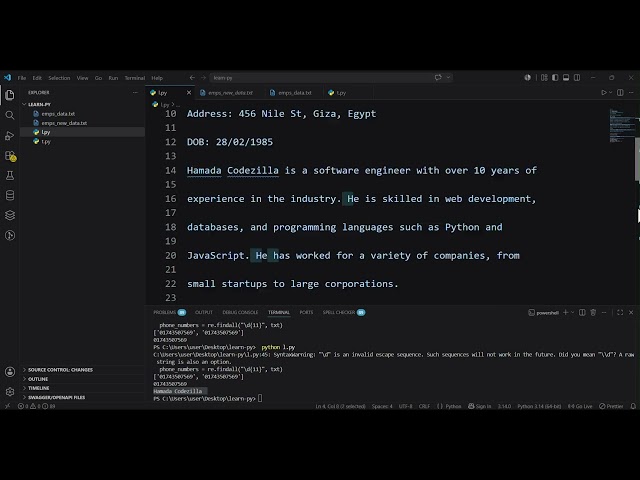This screenshot has height=480, width=640.
Task: Go forward with the right arrow in title bar
Action: tap(203, 78)
